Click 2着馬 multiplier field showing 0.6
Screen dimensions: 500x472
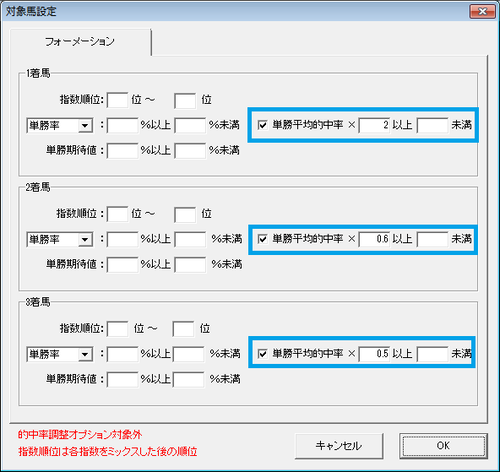(374, 239)
